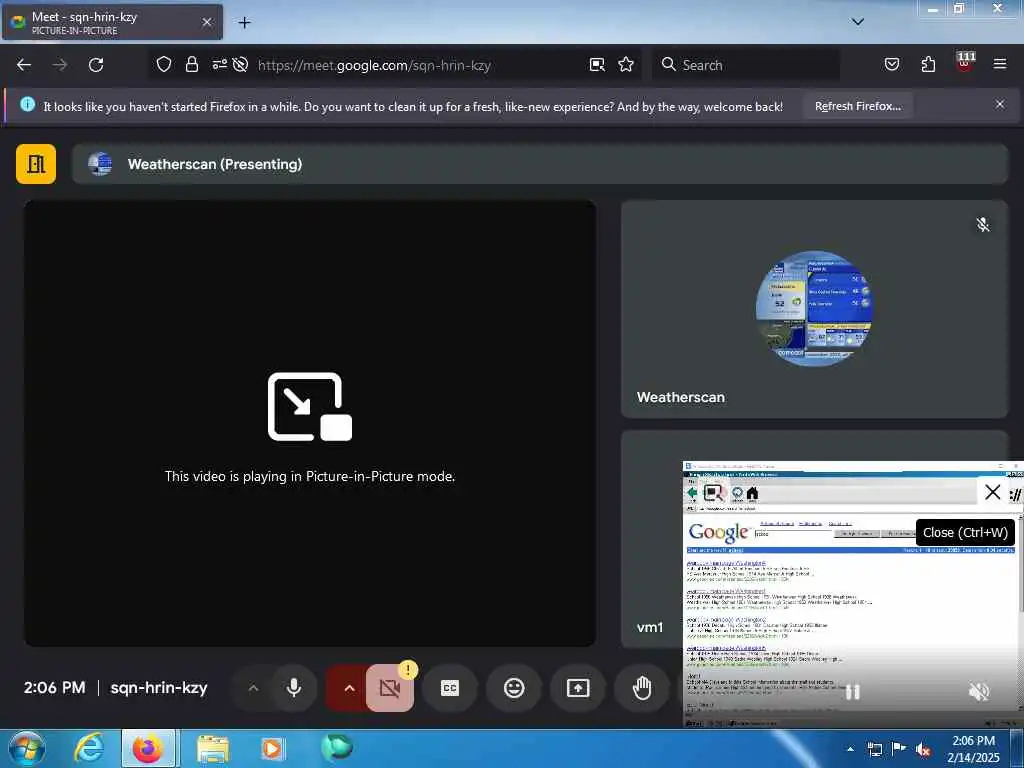Image resolution: width=1024 pixels, height=768 pixels.
Task: Toggle closed captions CC button
Action: (450, 688)
